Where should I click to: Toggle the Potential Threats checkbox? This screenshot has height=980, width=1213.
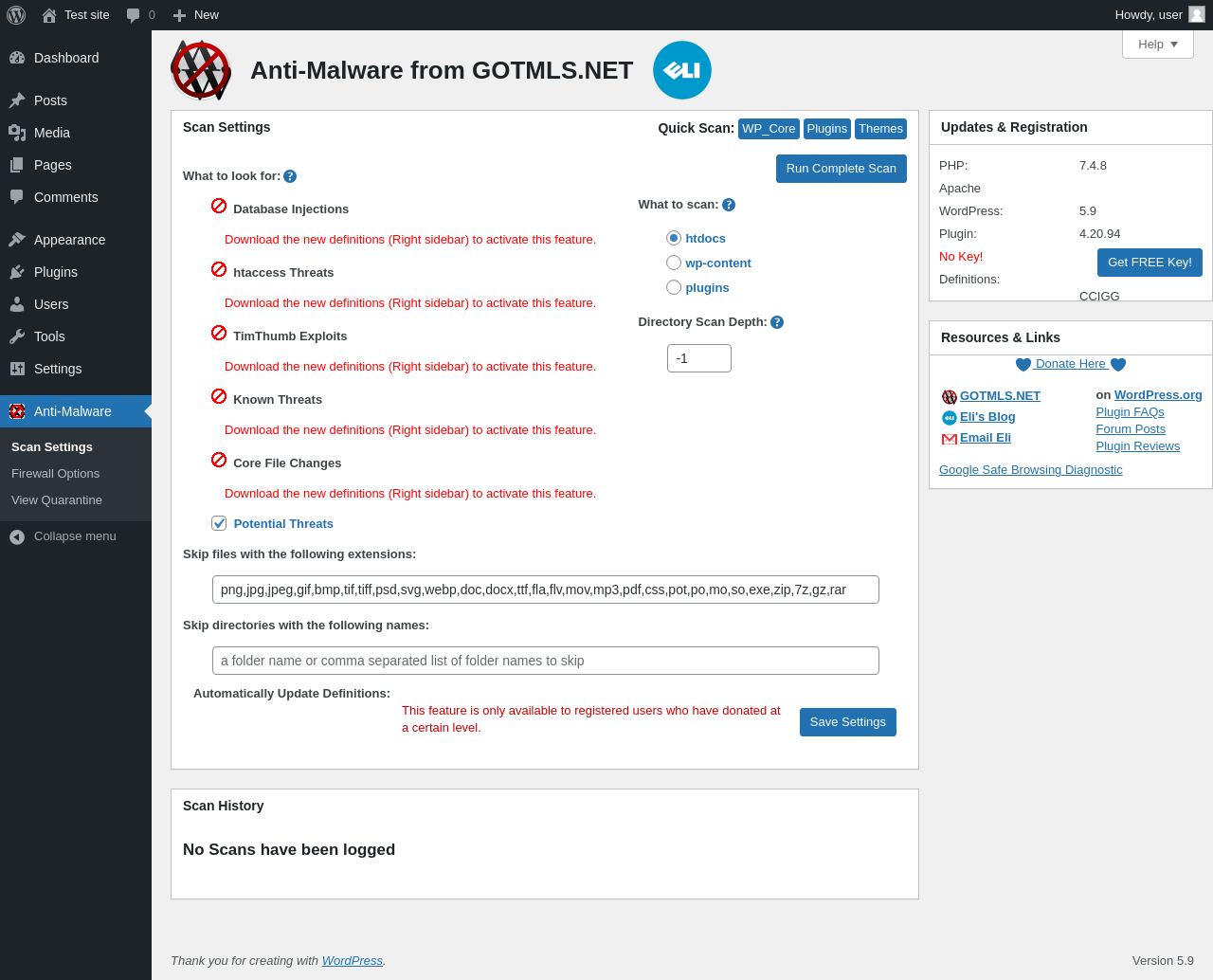219,523
